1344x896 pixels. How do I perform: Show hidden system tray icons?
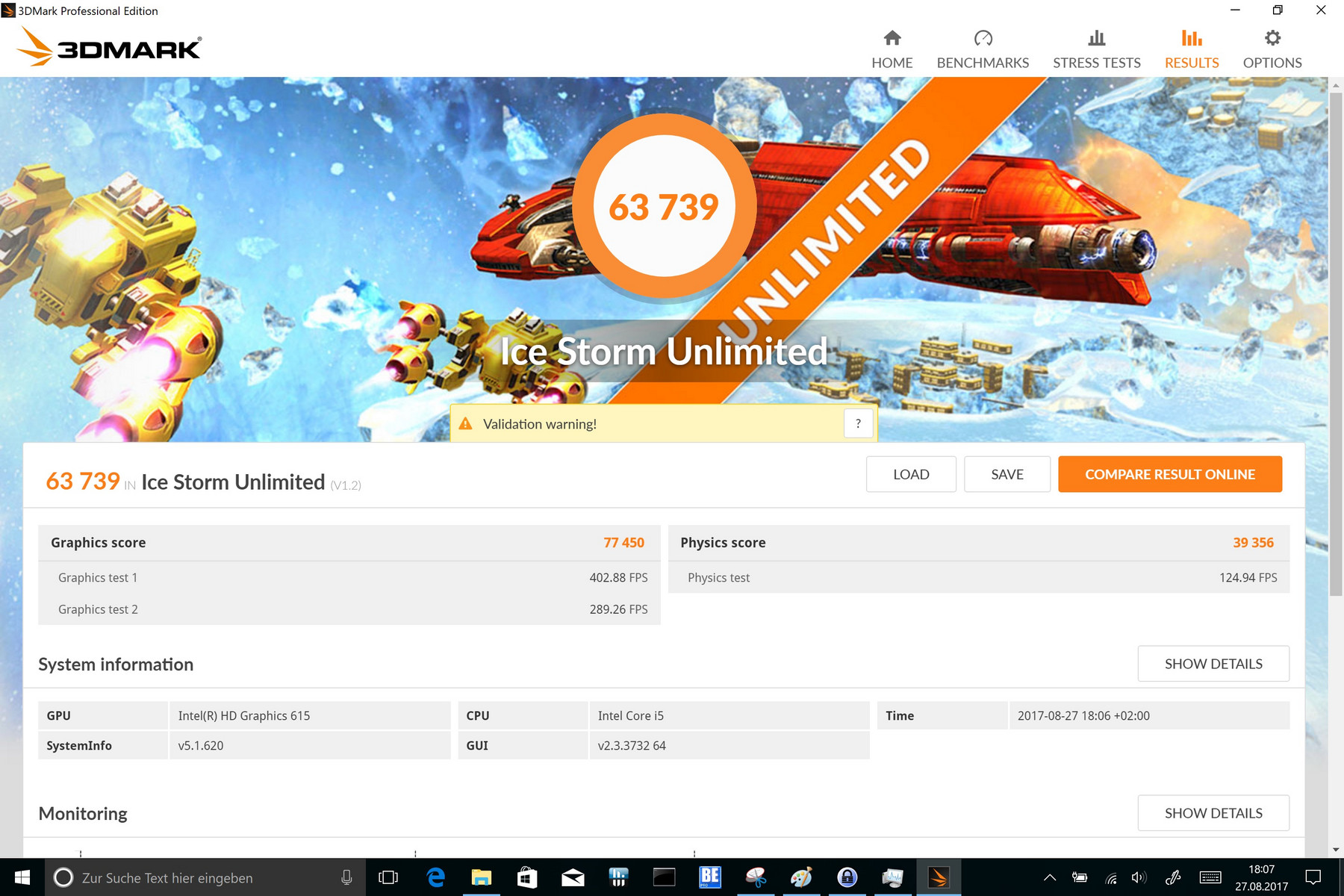point(1050,877)
